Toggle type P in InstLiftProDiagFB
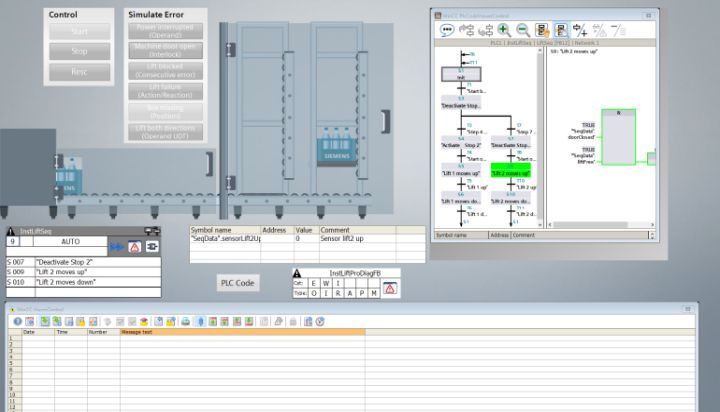 pyautogui.click(x=362, y=293)
